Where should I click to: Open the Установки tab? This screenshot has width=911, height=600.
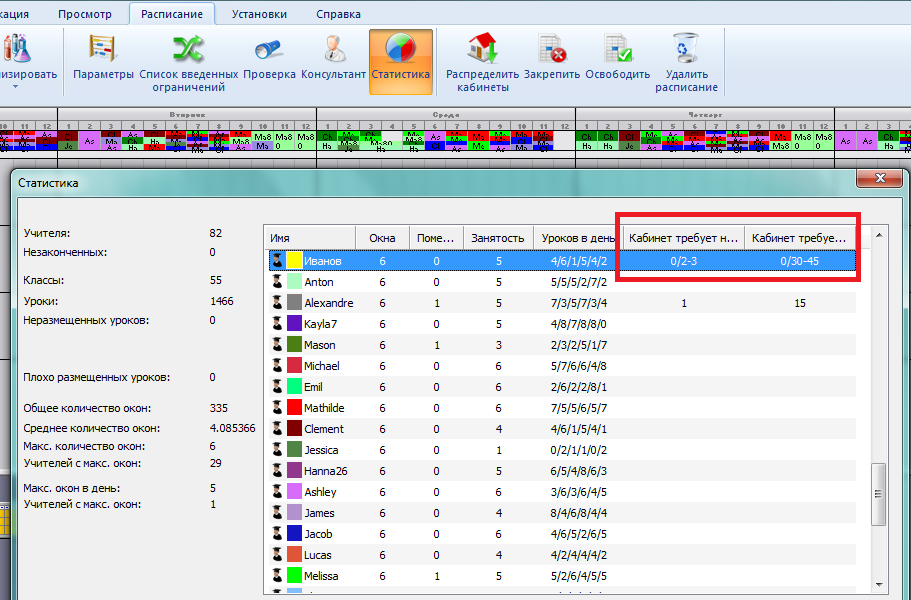[259, 14]
